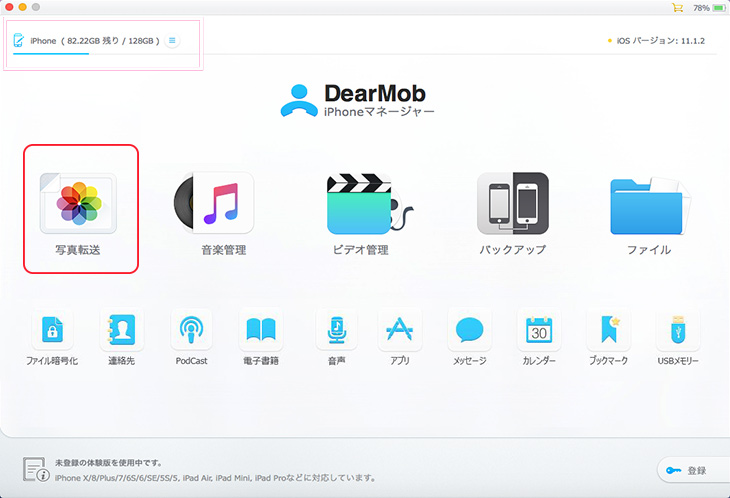Click the supported devices list text
The image size is (730, 498).
point(215,478)
